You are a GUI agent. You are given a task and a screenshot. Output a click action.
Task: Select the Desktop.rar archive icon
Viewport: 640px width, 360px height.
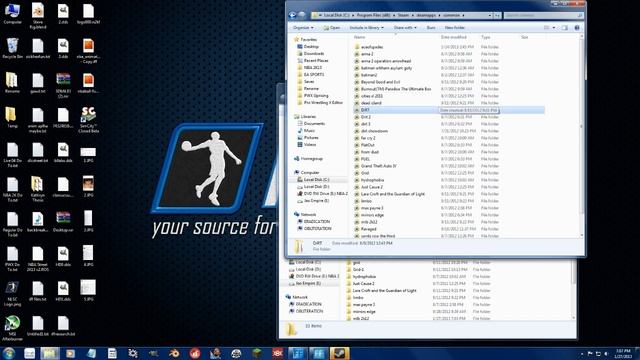pos(63,222)
